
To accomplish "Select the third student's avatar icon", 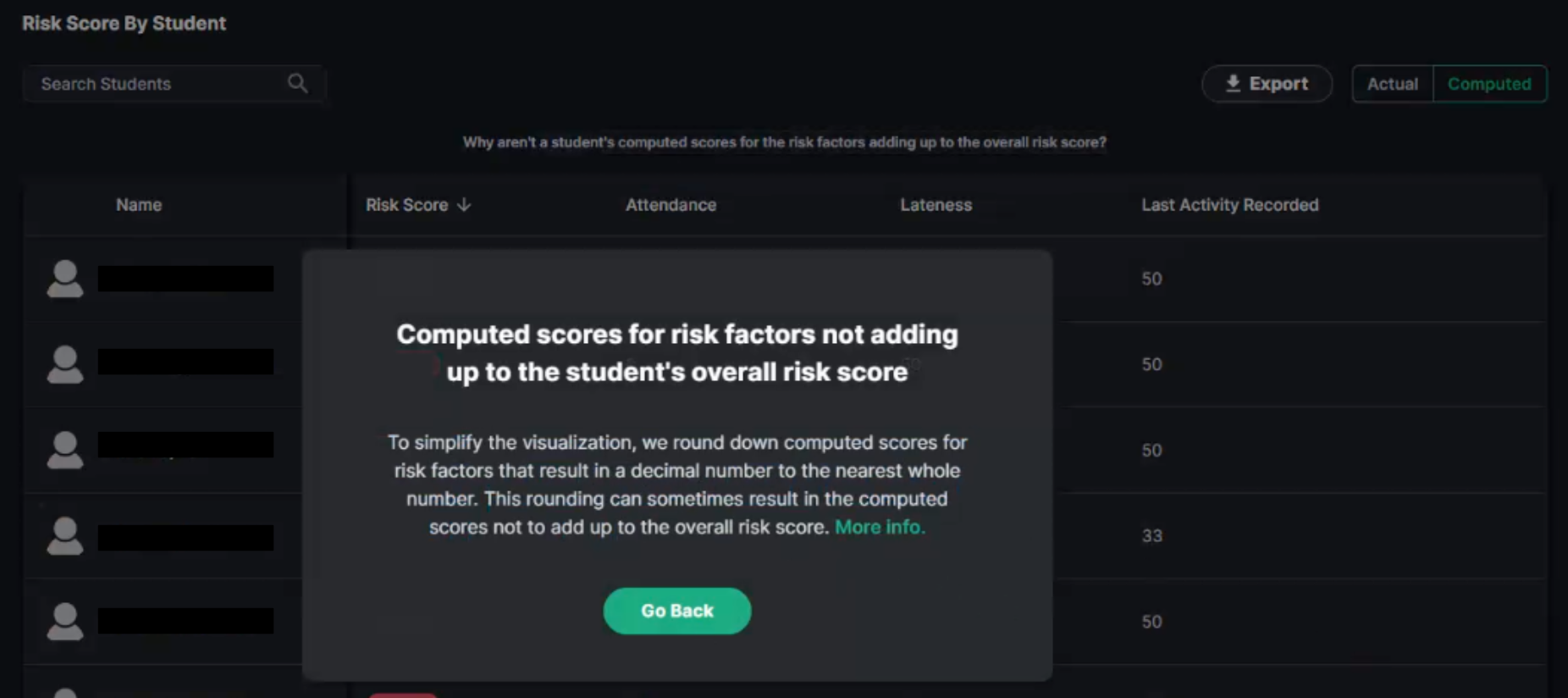I will [x=65, y=450].
